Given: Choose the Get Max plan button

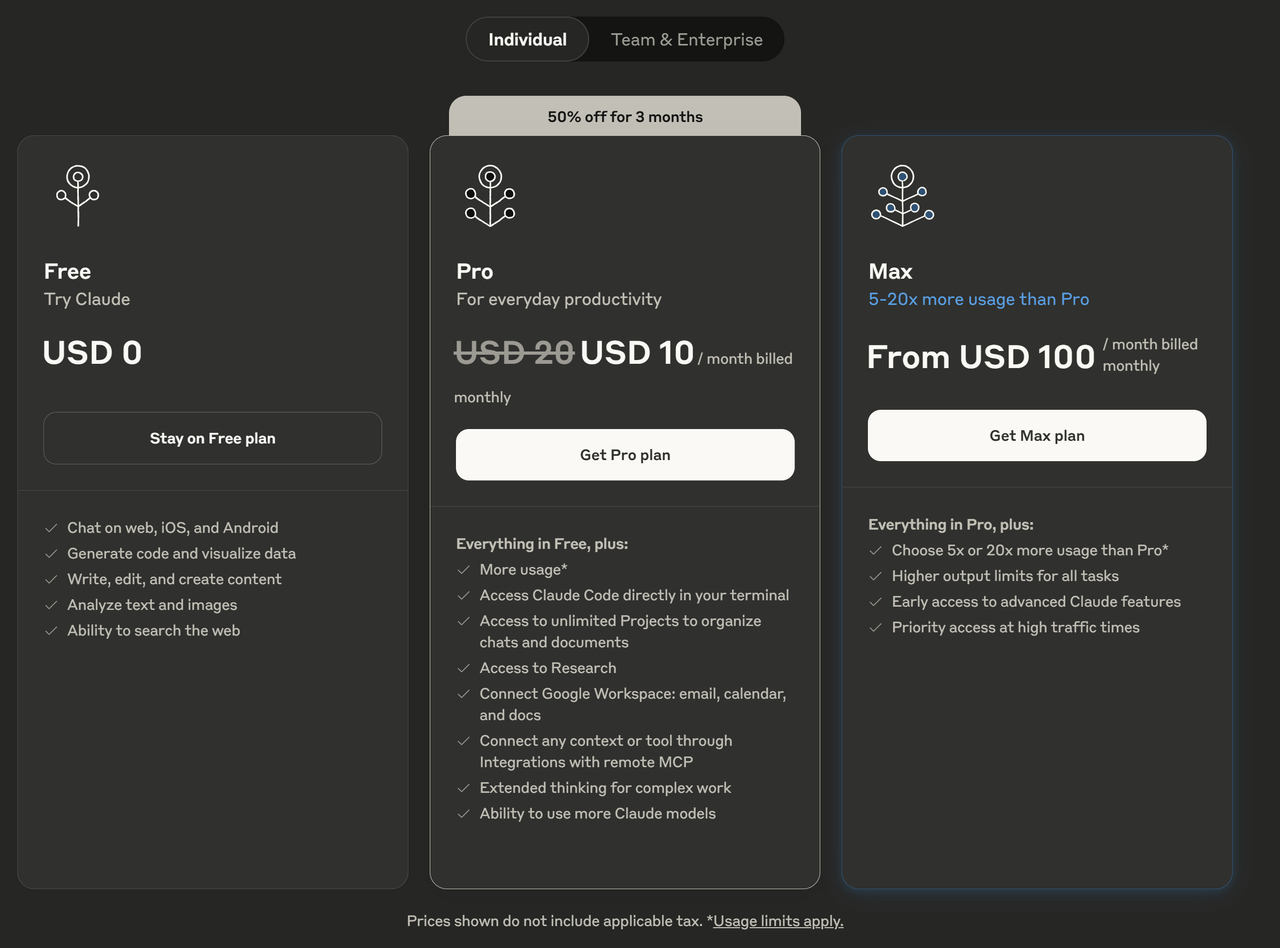Looking at the screenshot, I should point(1037,436).
